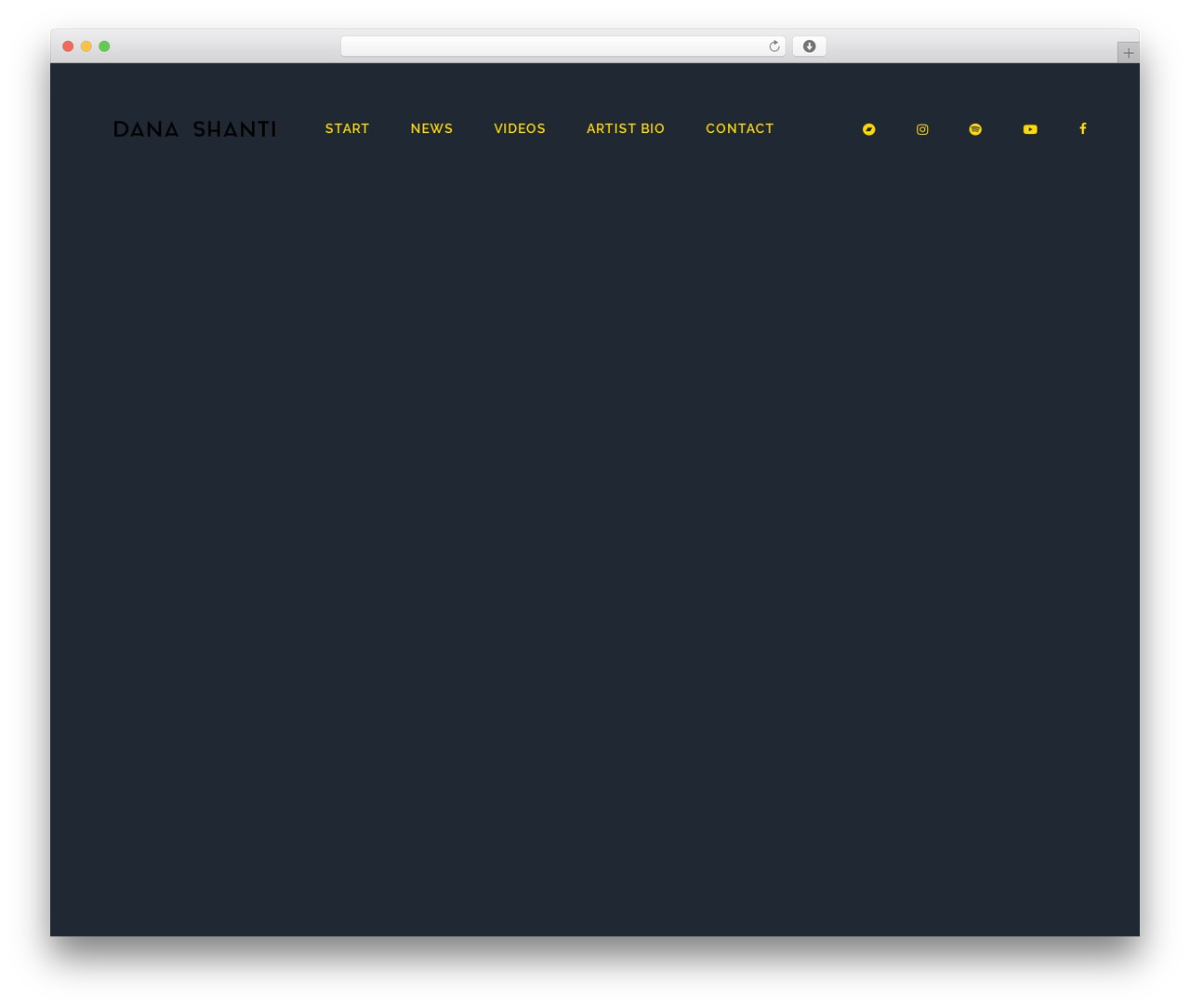Screen dimensions: 1190x1008
Task: Close the window with the red button
Action: 68,46
